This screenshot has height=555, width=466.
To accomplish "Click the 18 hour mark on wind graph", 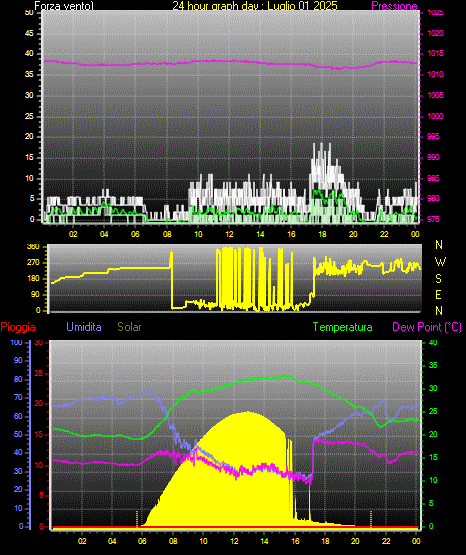I will tap(322, 234).
